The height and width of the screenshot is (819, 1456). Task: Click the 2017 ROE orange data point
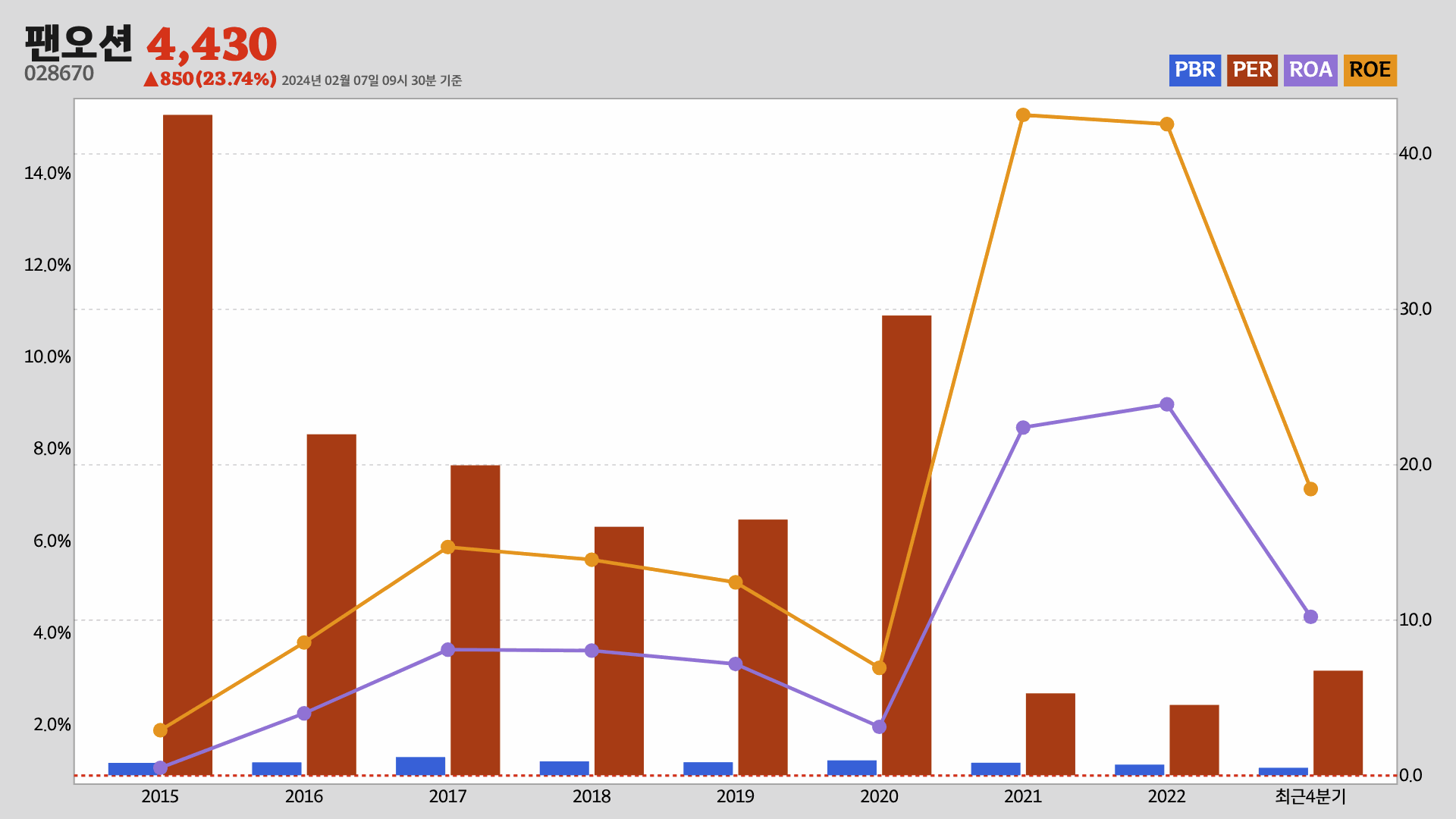tap(448, 548)
